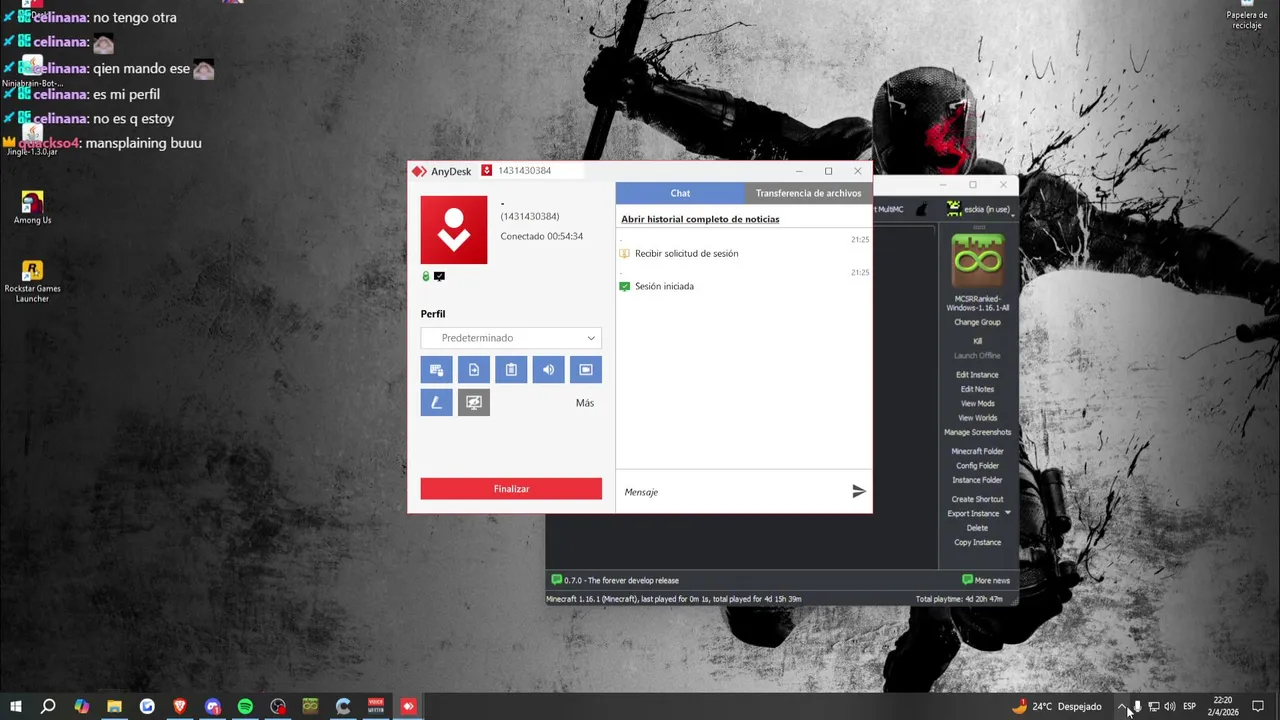The image size is (1280, 720).
Task: Click the MultiMC cat icon
Action: coord(922,209)
